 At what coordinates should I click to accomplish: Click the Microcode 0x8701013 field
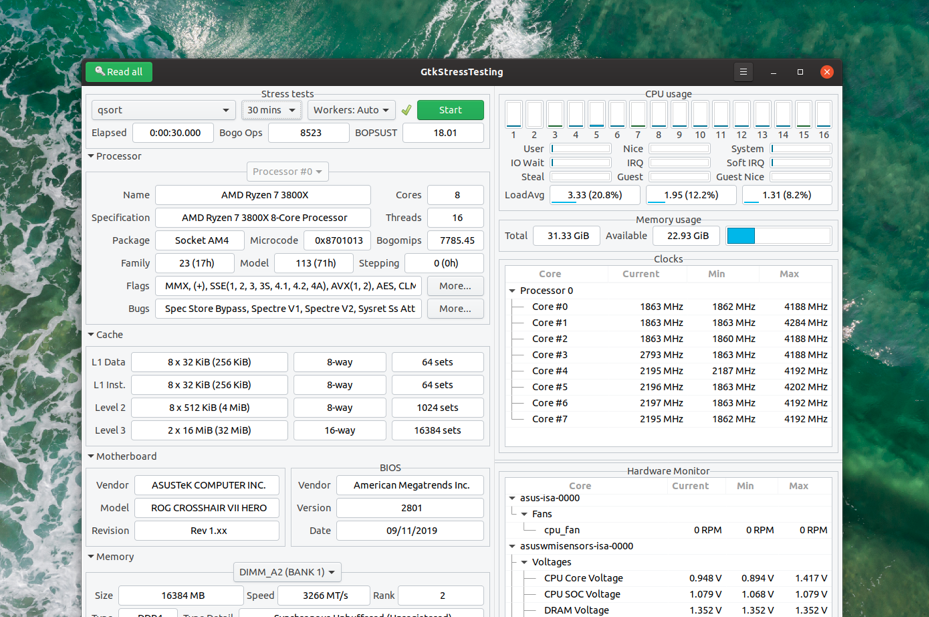(337, 240)
